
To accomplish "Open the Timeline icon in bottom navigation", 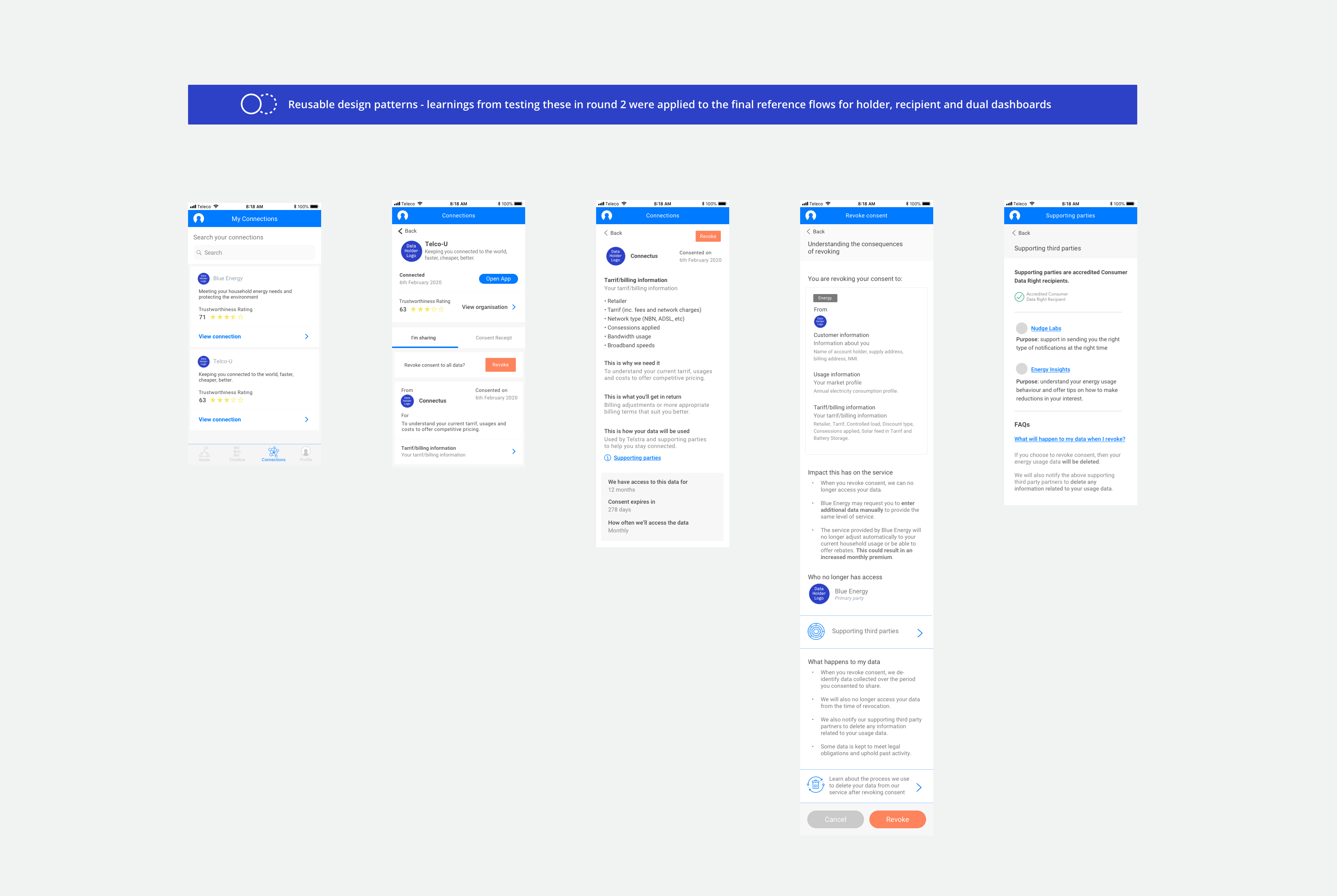I will 237,454.
